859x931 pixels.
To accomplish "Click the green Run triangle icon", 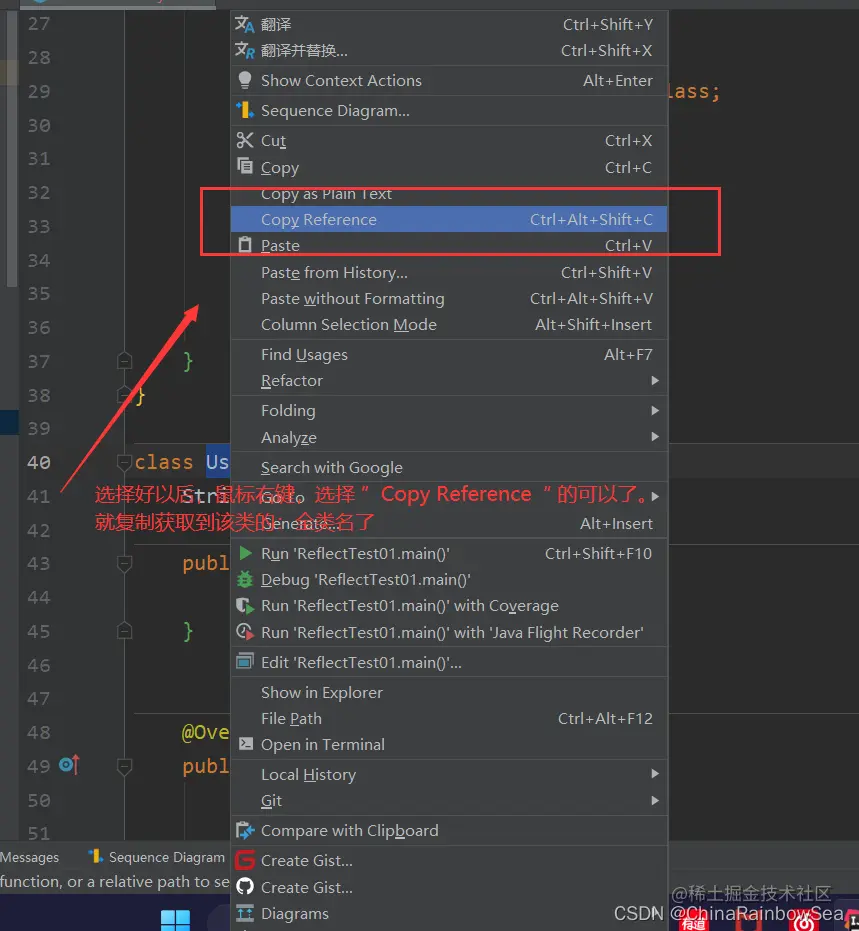I will [x=245, y=553].
